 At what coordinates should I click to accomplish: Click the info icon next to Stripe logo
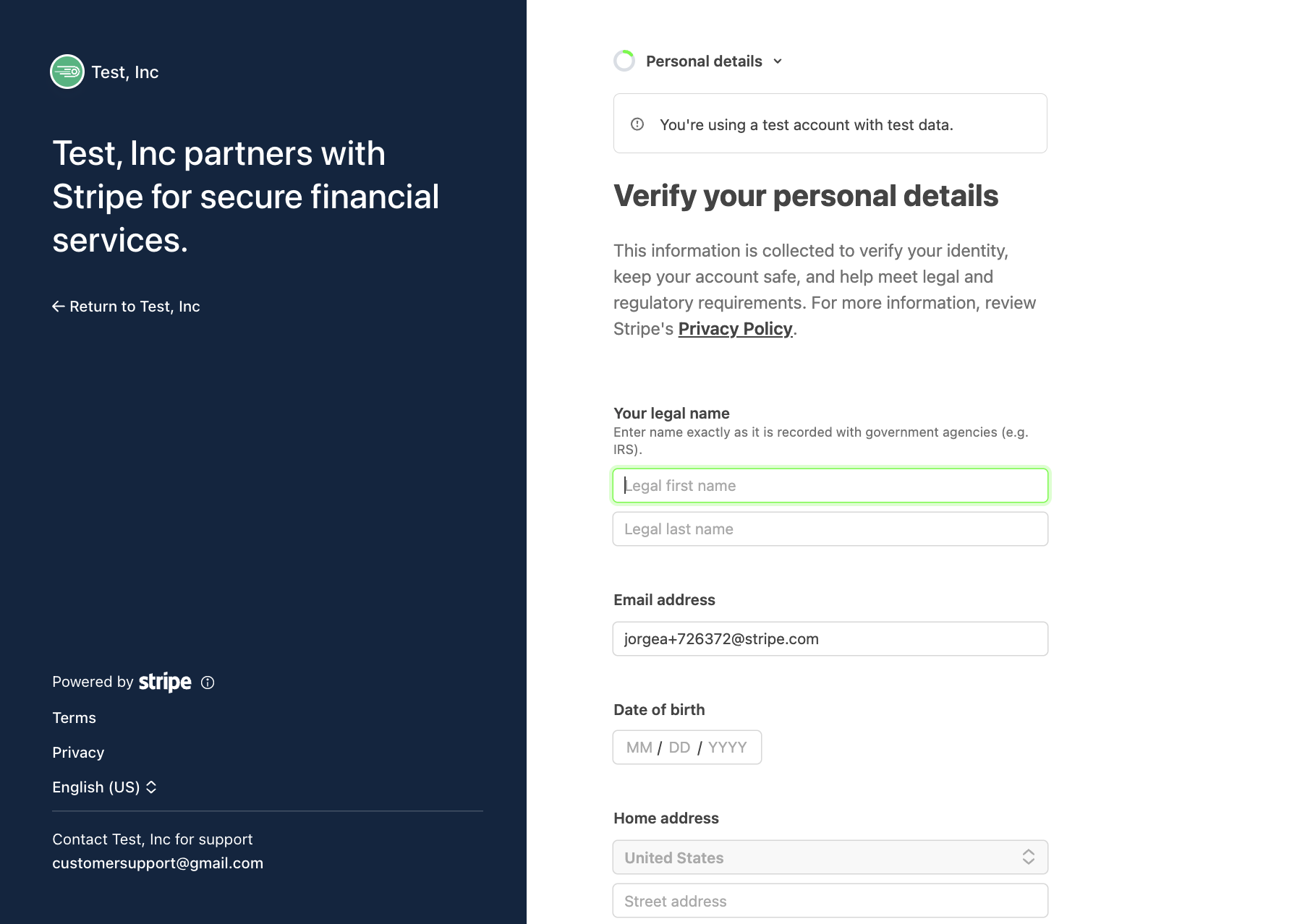coord(208,683)
